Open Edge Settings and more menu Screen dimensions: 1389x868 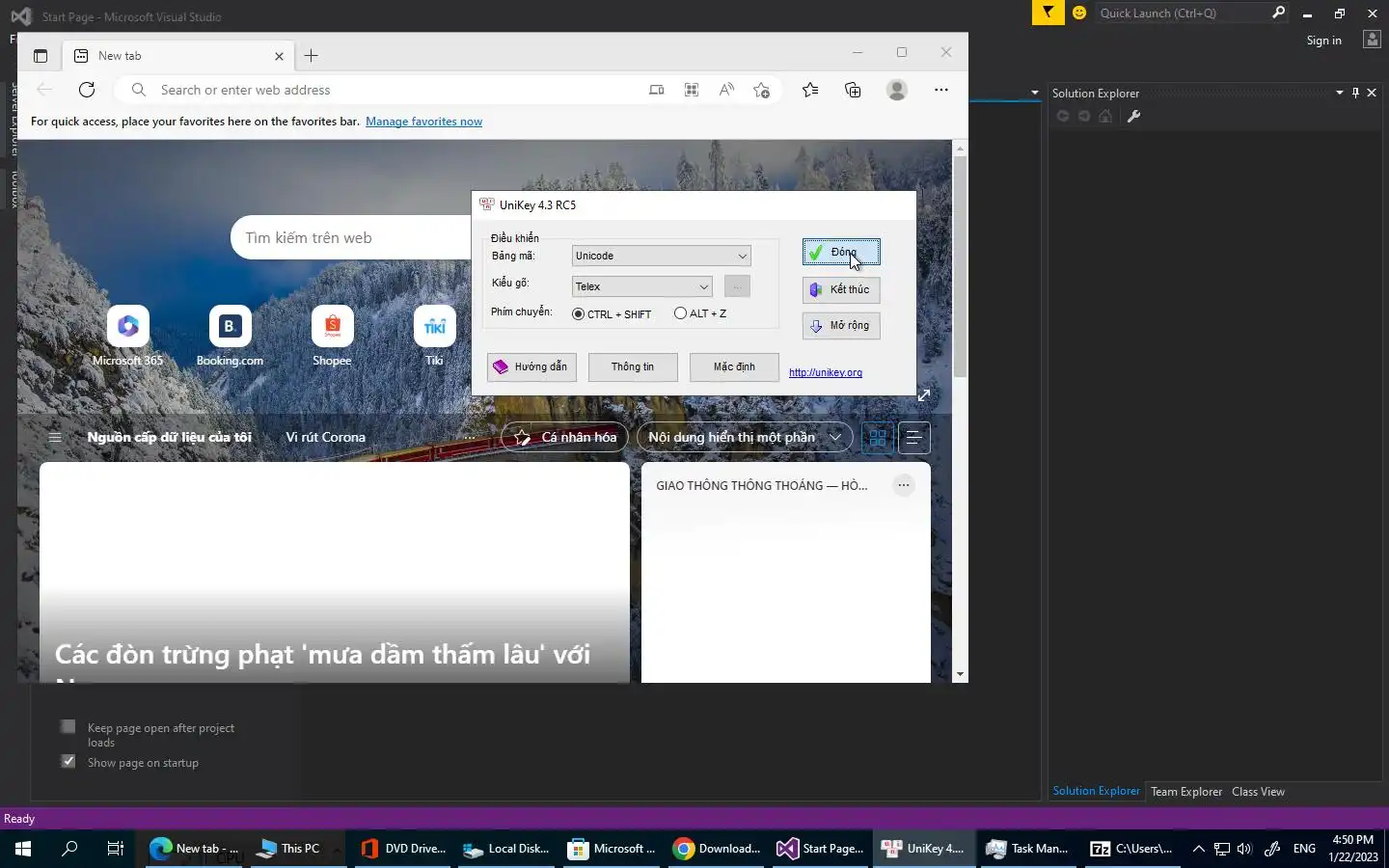pyautogui.click(x=941, y=90)
